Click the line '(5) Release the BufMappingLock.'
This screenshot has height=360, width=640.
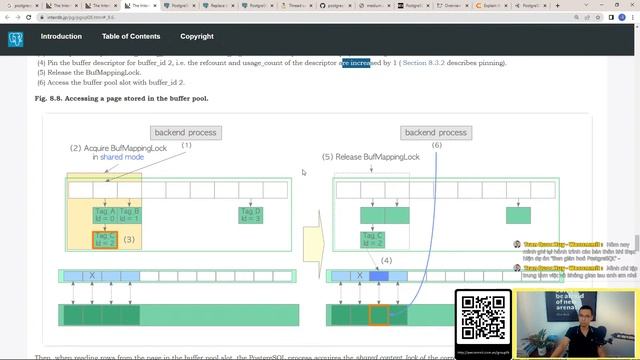pos(89,73)
